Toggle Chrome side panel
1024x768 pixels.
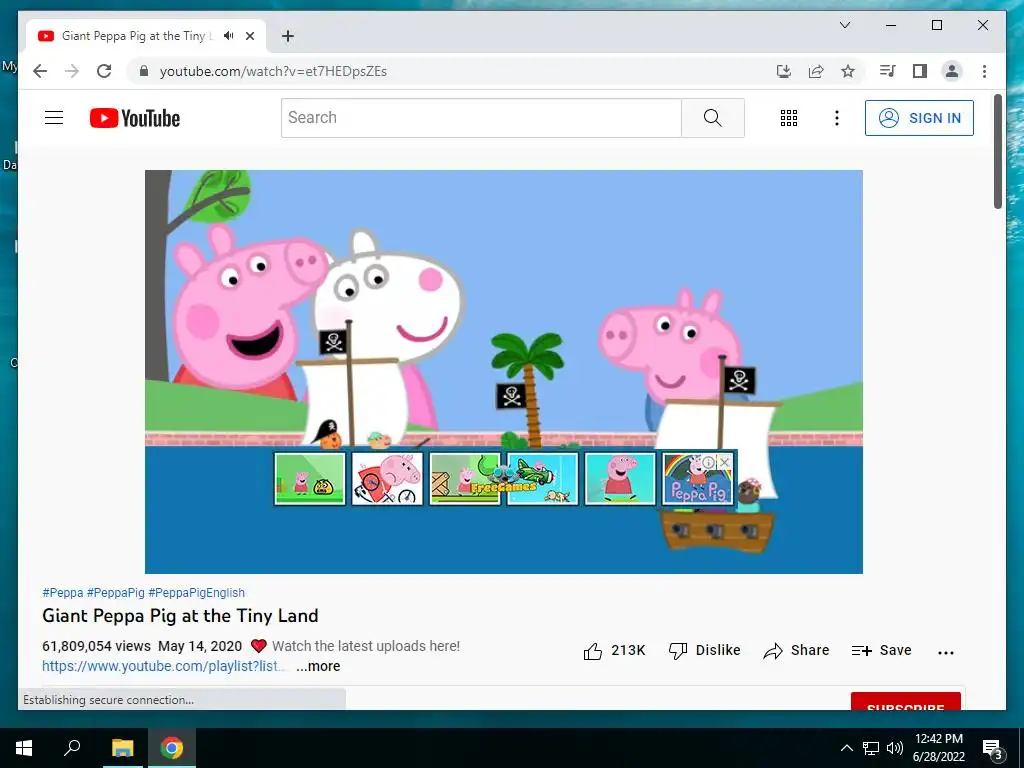[920, 71]
